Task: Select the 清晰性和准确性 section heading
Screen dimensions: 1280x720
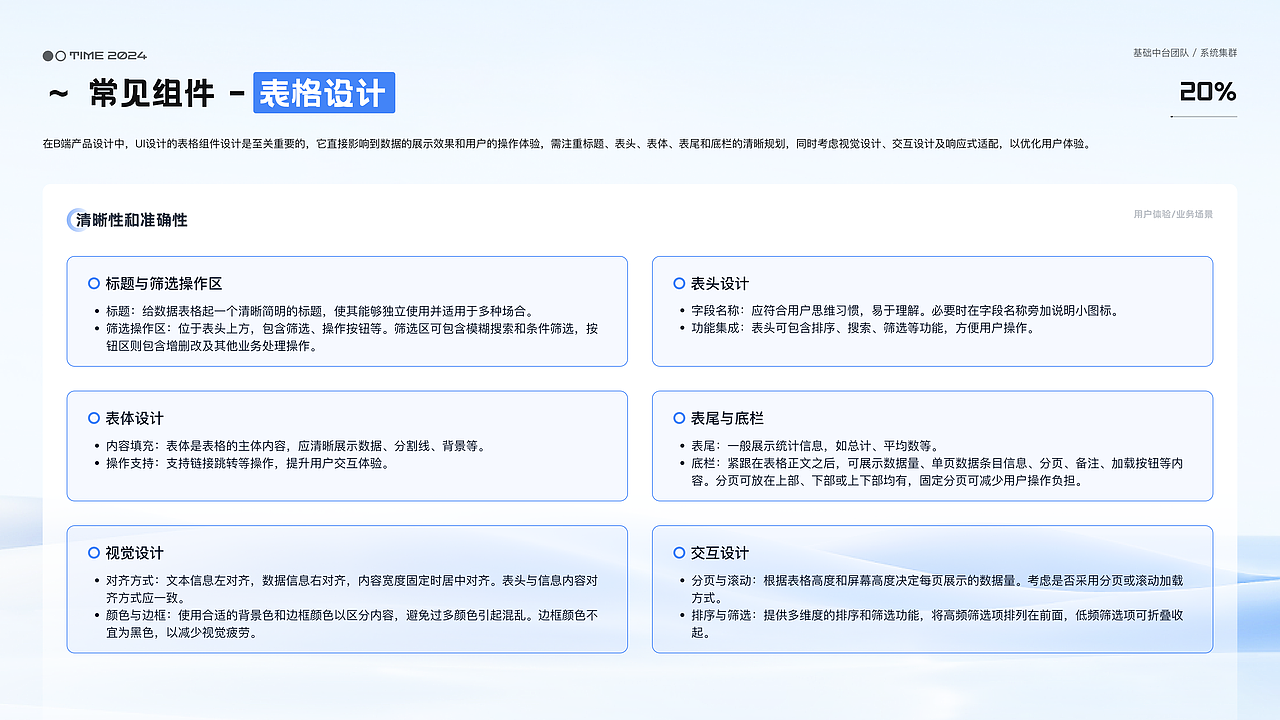Action: 132,220
